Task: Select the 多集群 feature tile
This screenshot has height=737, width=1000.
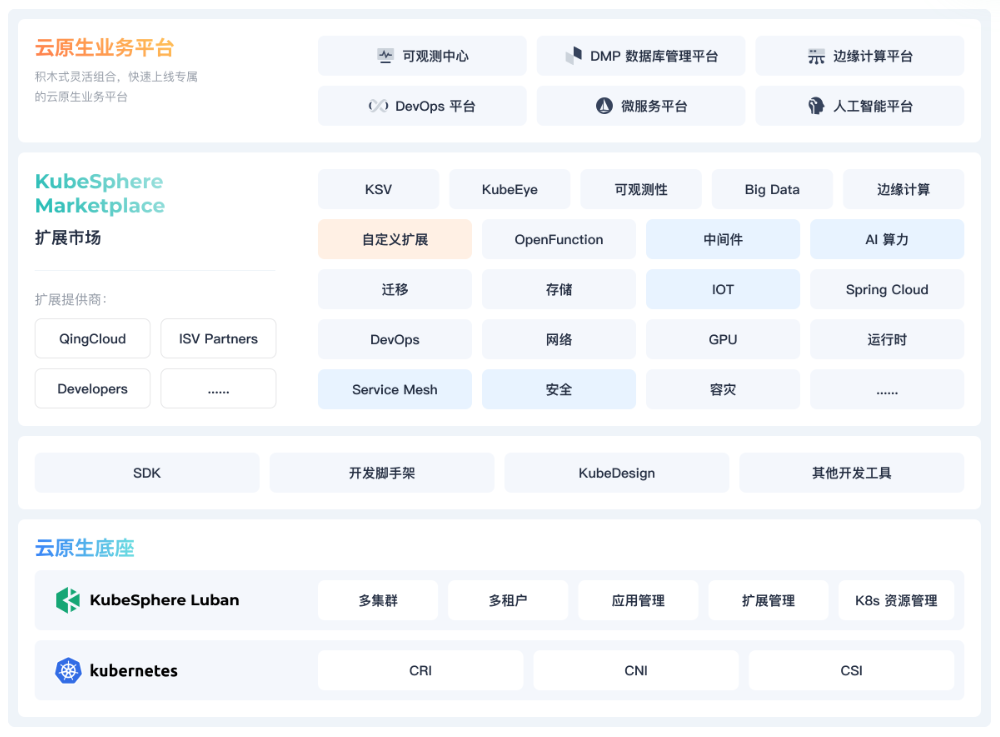Action: 378,600
